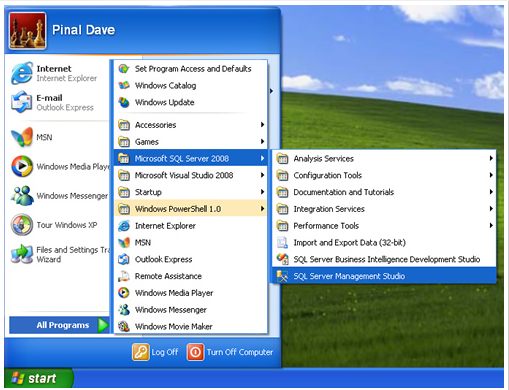The image size is (509, 390).
Task: Click the Windows Movie Maker label
Action: pos(174,327)
